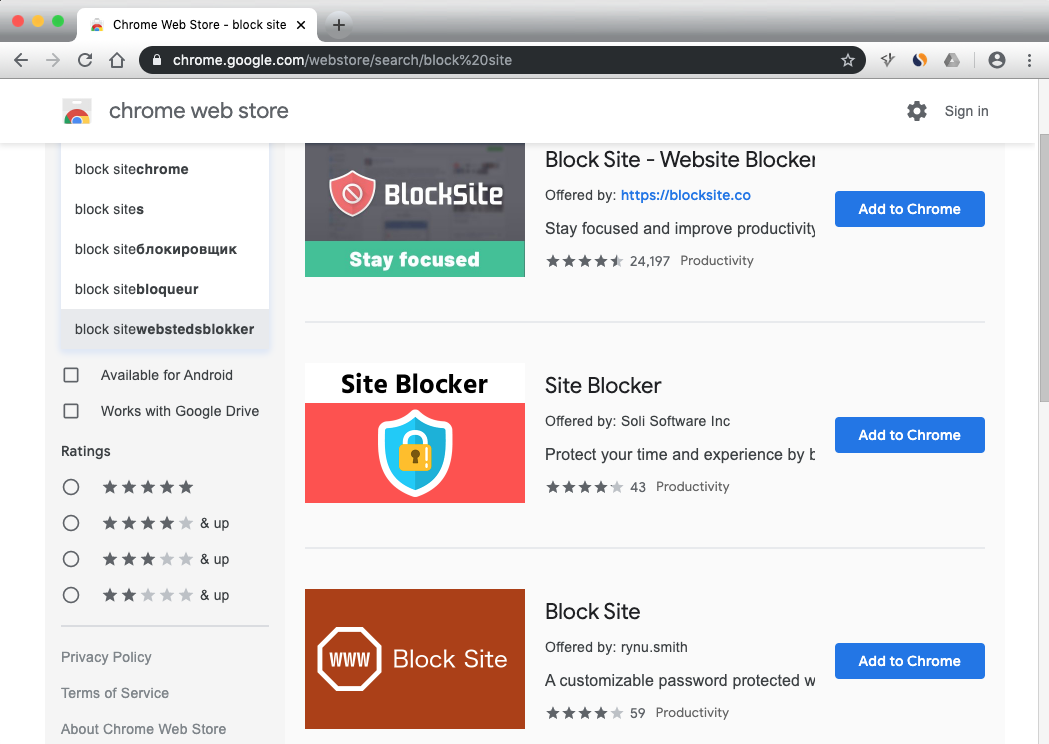
Task: Add rynu.smith's Block Site to Chrome
Action: (x=909, y=661)
